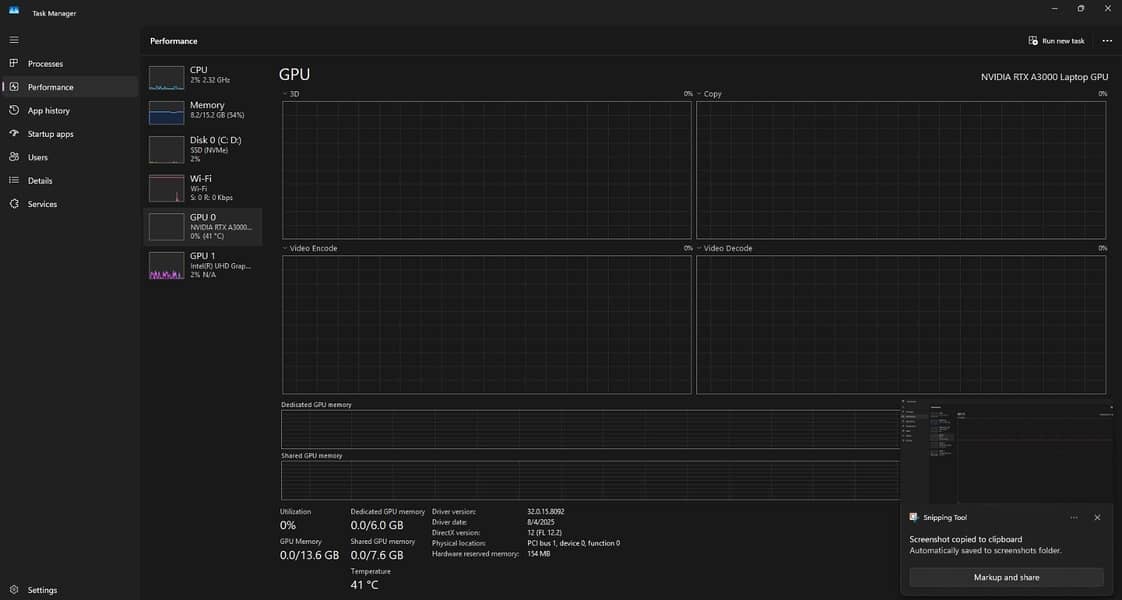This screenshot has height=600, width=1122.
Task: Click Run new task button
Action: pos(1056,41)
